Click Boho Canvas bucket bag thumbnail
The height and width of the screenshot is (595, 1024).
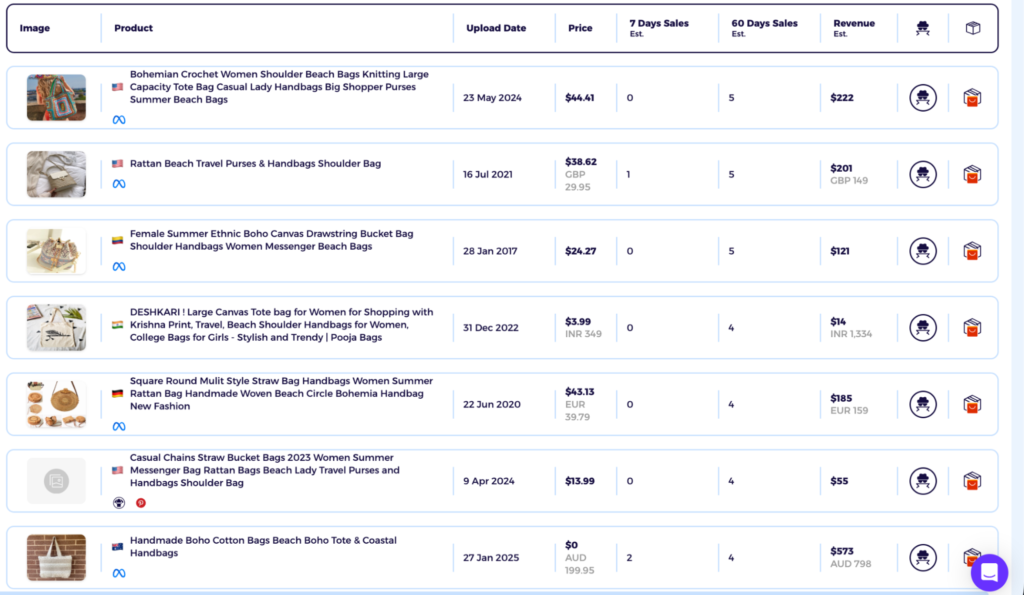tap(56, 251)
